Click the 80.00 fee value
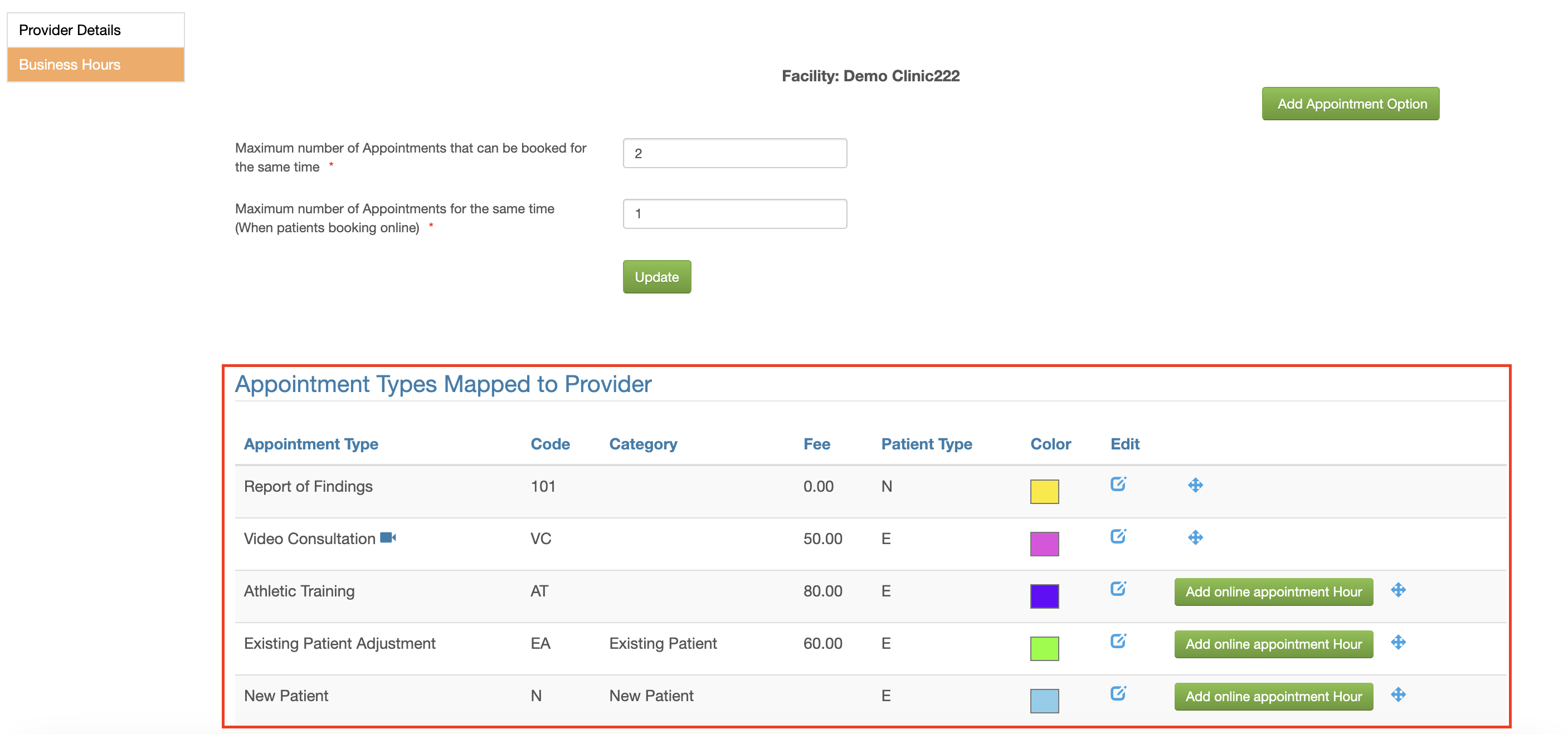 point(823,591)
